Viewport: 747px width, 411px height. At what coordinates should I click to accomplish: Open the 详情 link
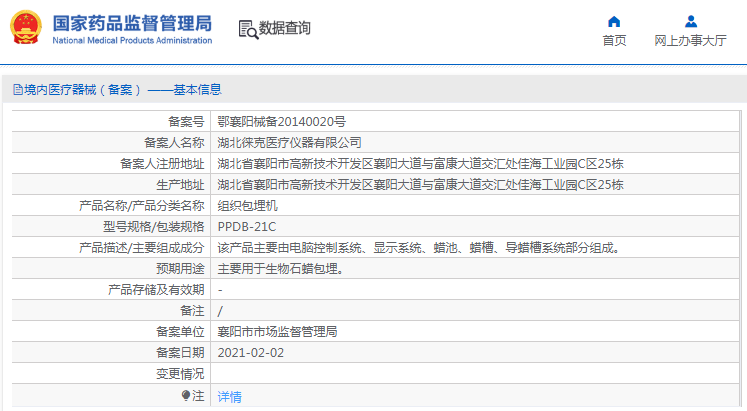[229, 396]
